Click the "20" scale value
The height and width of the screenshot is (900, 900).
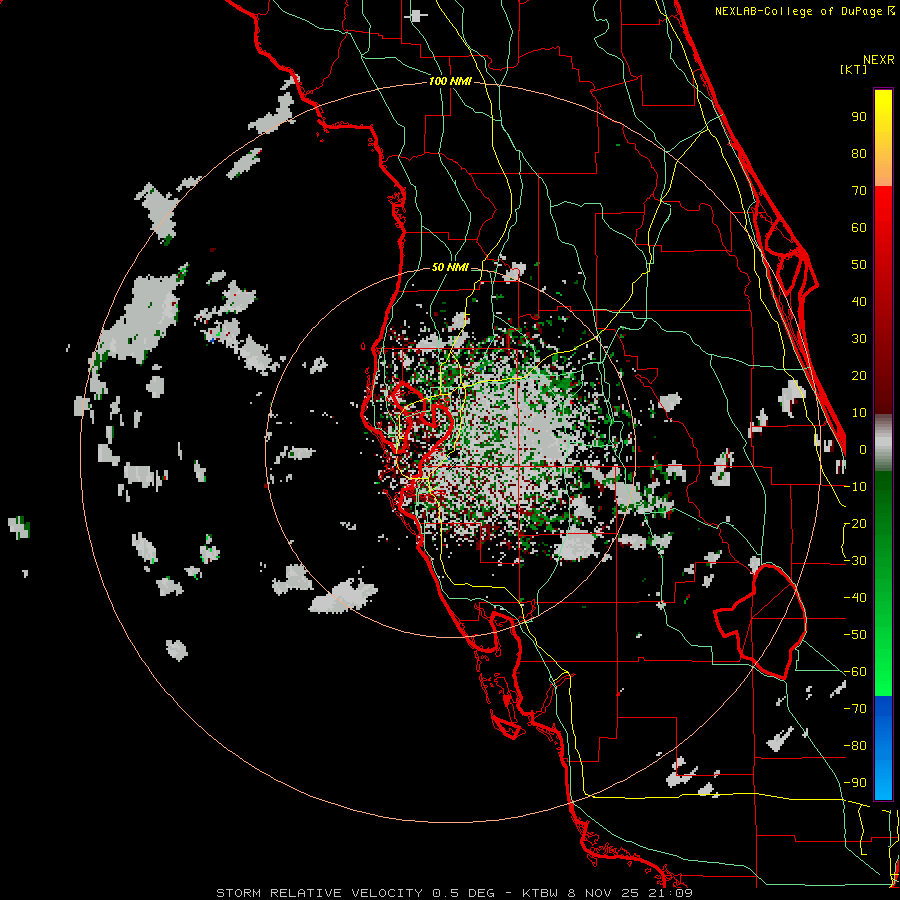pos(859,375)
